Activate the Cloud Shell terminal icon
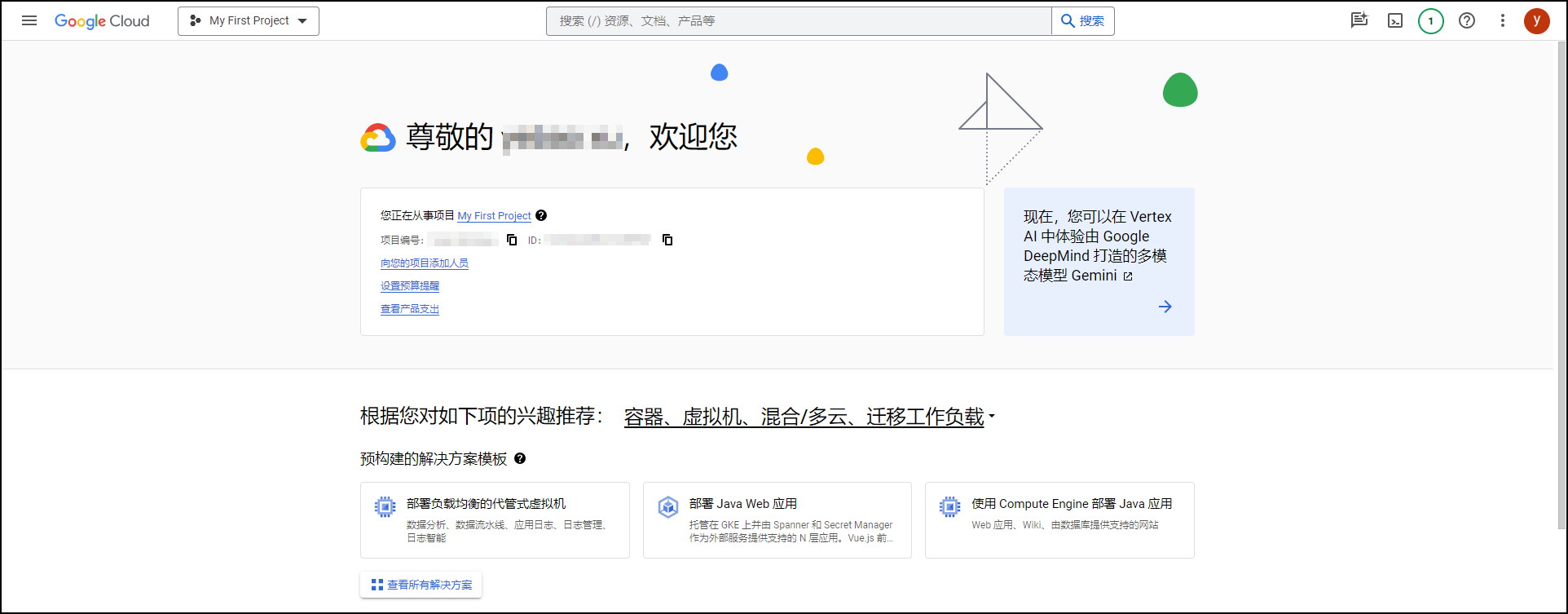Viewport: 1568px width, 614px height. click(1395, 21)
